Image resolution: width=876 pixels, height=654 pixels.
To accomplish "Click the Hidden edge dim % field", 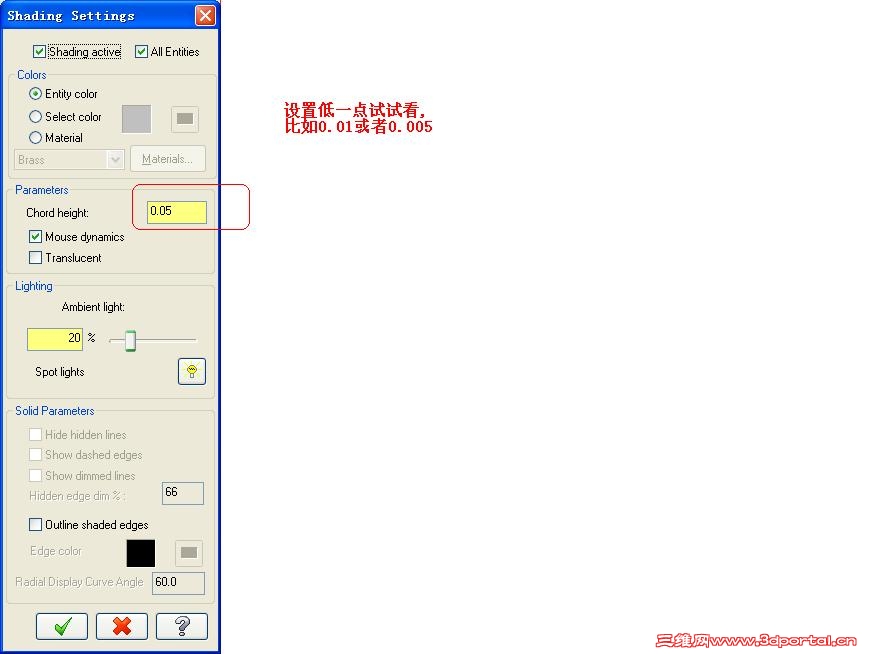I will pos(183,493).
